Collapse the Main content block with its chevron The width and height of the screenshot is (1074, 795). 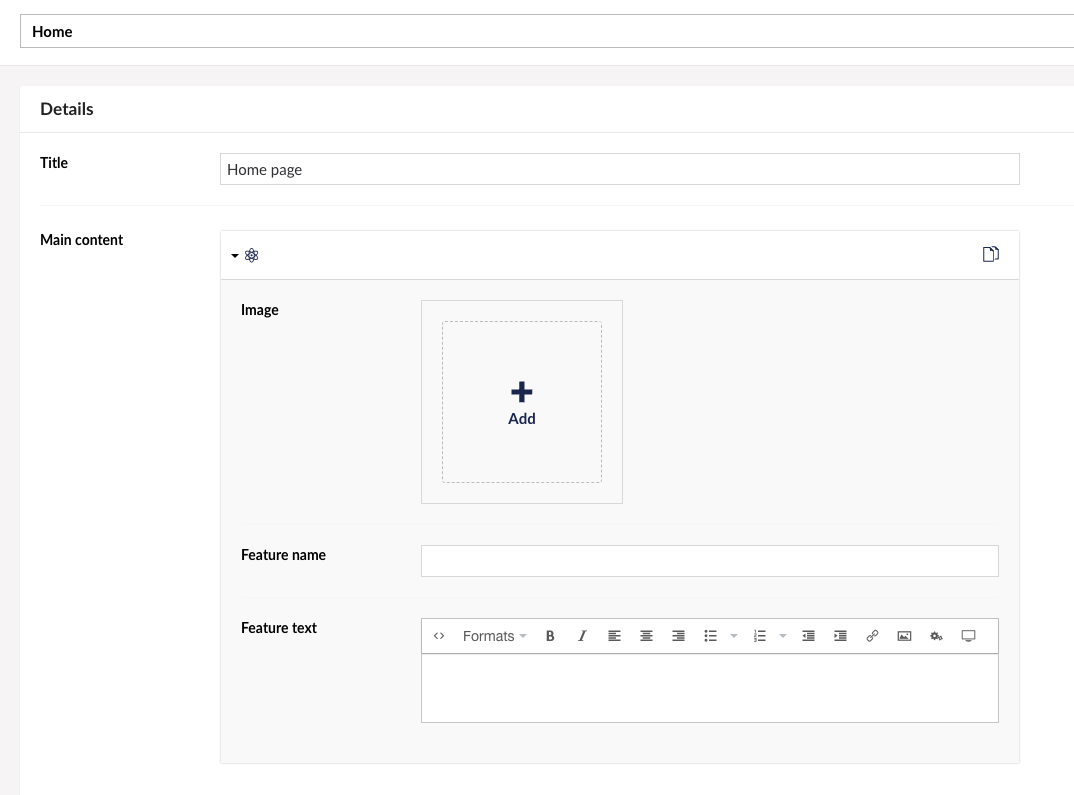[235, 255]
